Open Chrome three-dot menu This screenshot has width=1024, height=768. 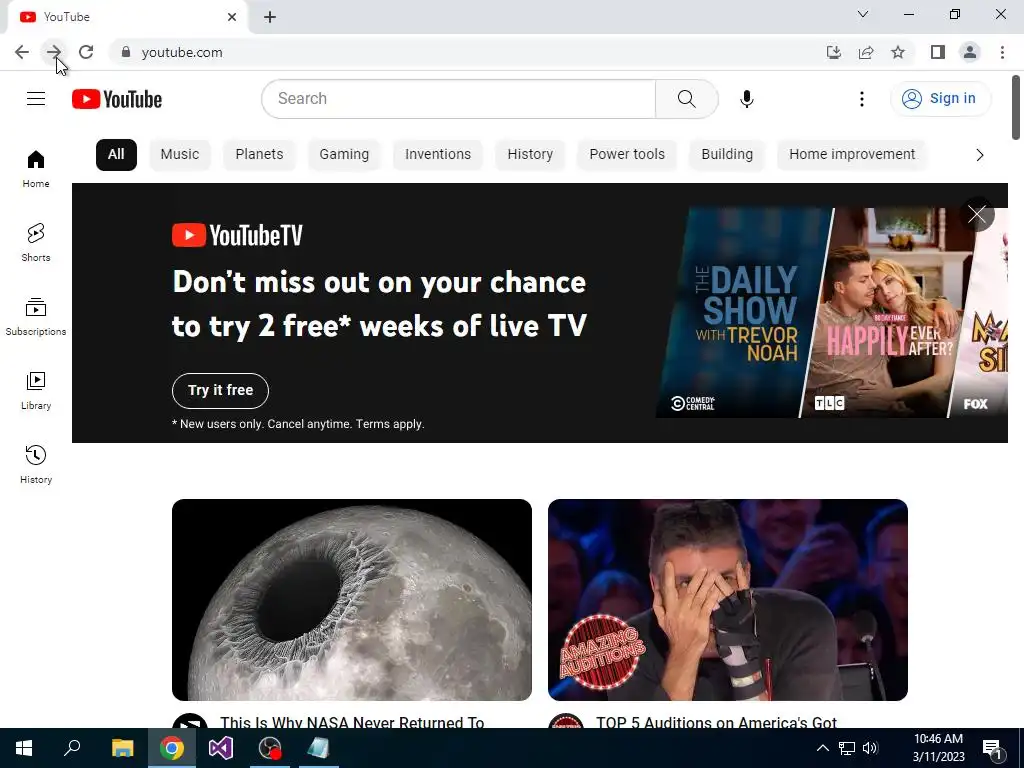tap(1002, 52)
